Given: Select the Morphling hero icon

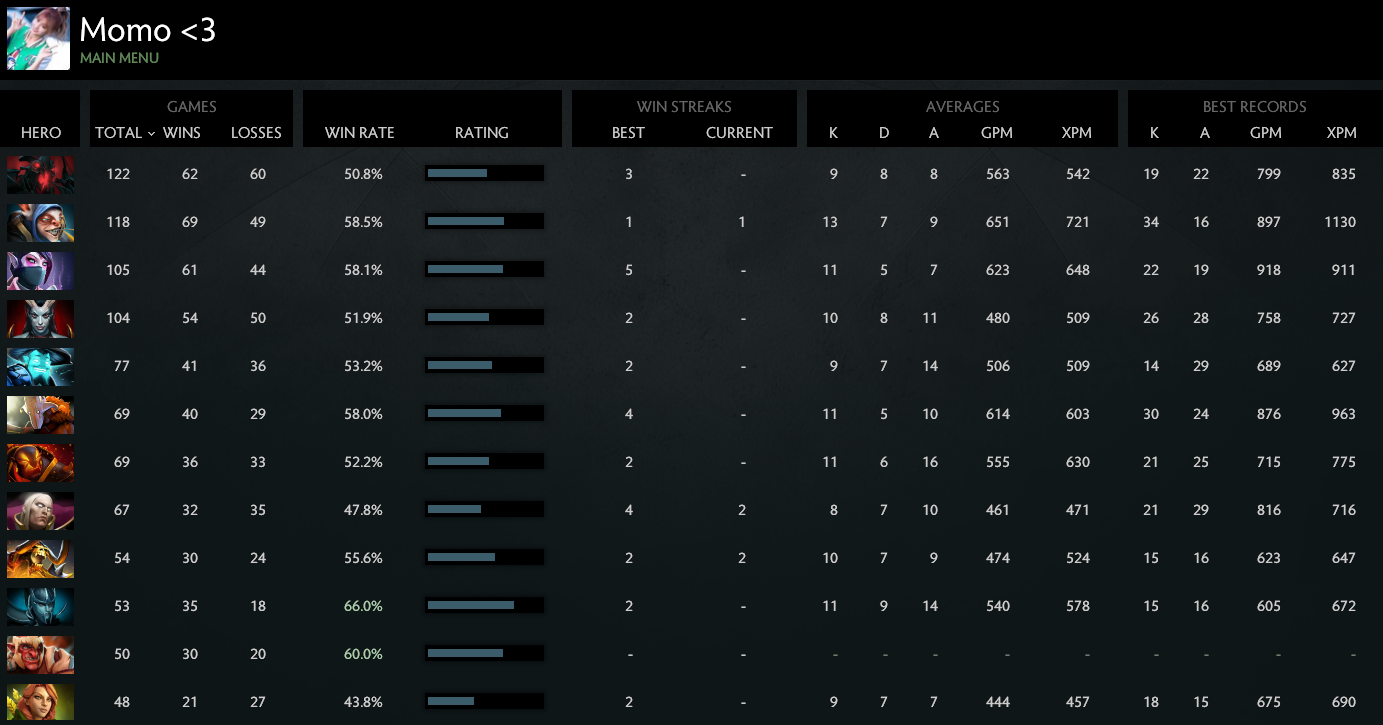Looking at the screenshot, I should 40,366.
